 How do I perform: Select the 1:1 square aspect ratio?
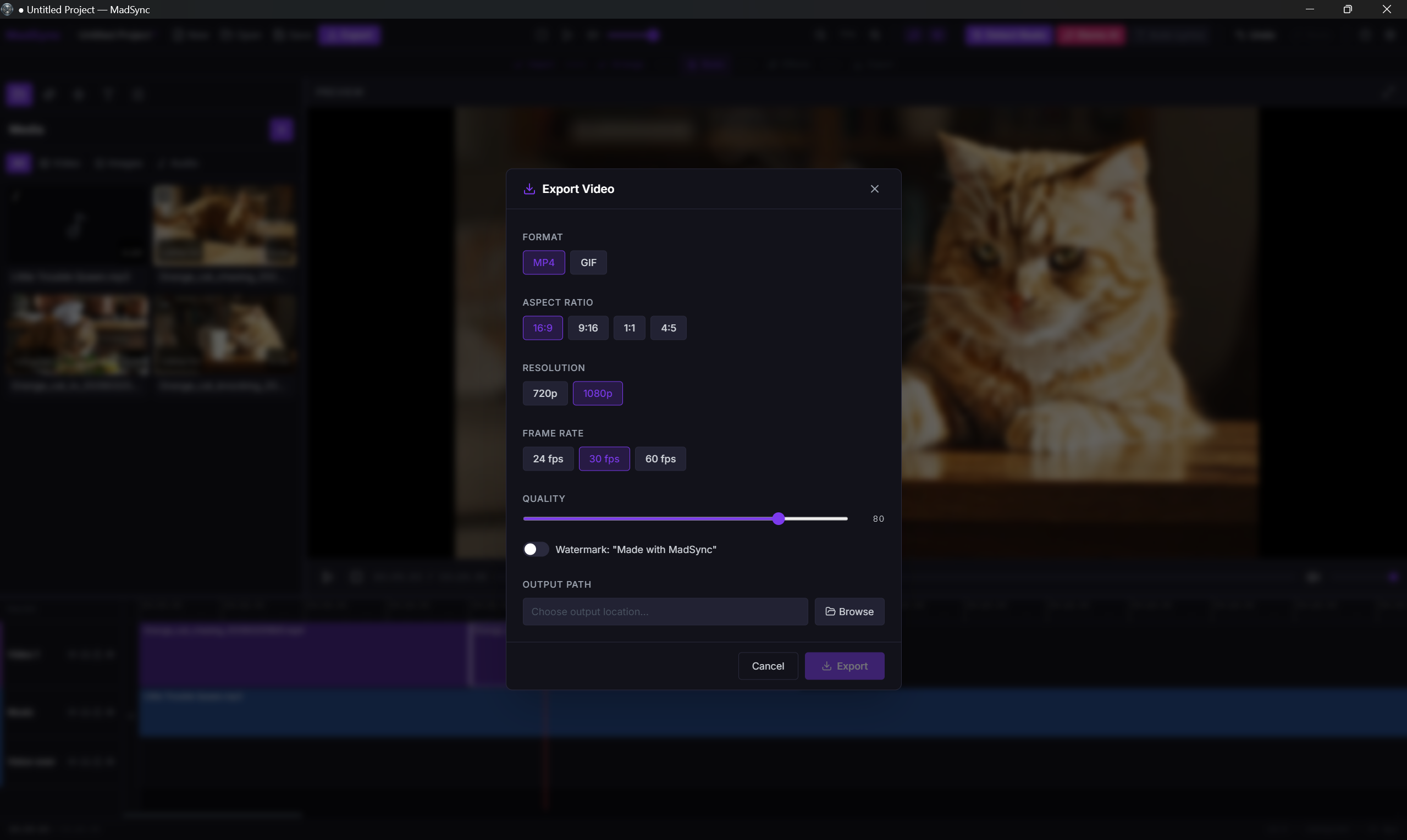[629, 328]
